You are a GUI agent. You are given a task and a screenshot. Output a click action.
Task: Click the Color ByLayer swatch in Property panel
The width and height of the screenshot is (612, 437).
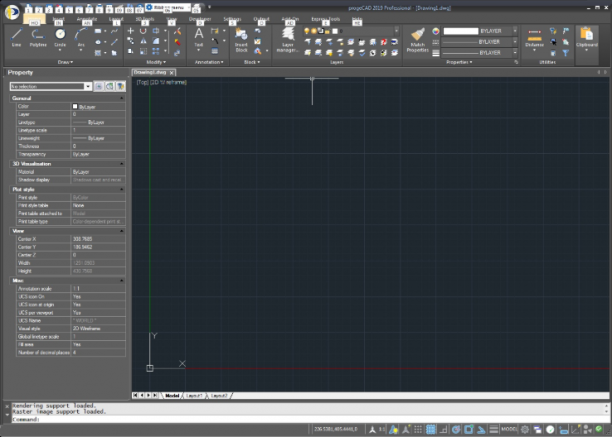tap(75, 106)
